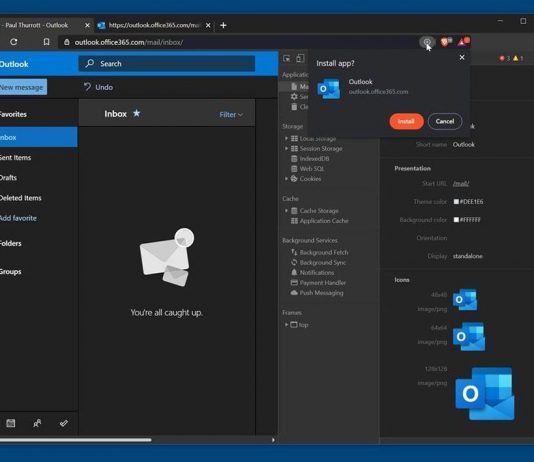Click the bookmark icon in address bar
The image size is (534, 462).
point(46,42)
